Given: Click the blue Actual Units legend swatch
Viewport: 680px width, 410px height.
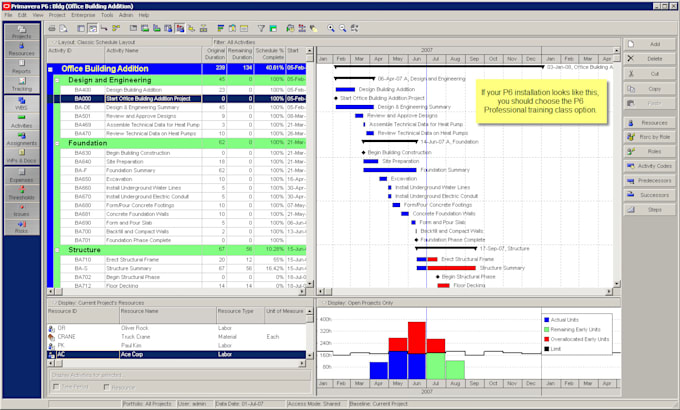Looking at the screenshot, I should [546, 320].
